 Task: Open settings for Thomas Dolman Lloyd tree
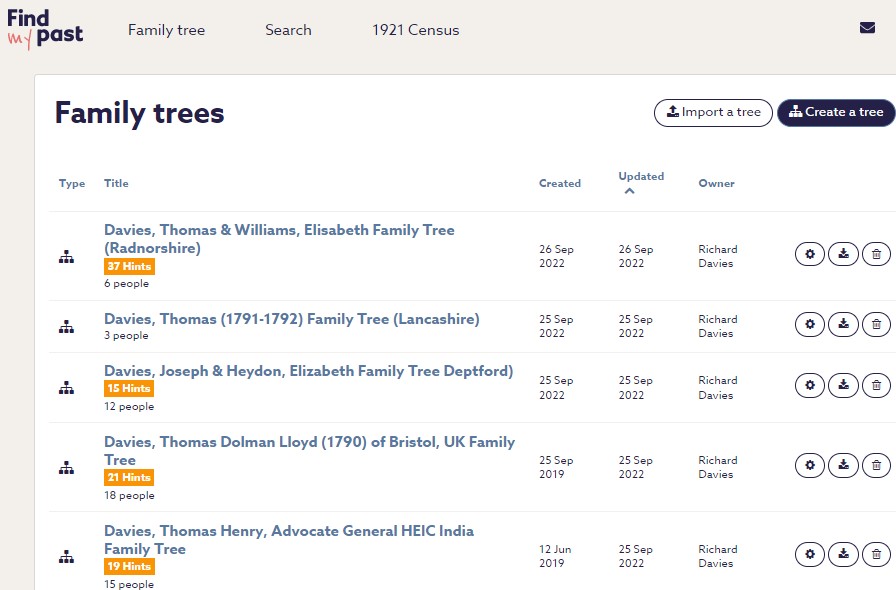click(x=810, y=465)
